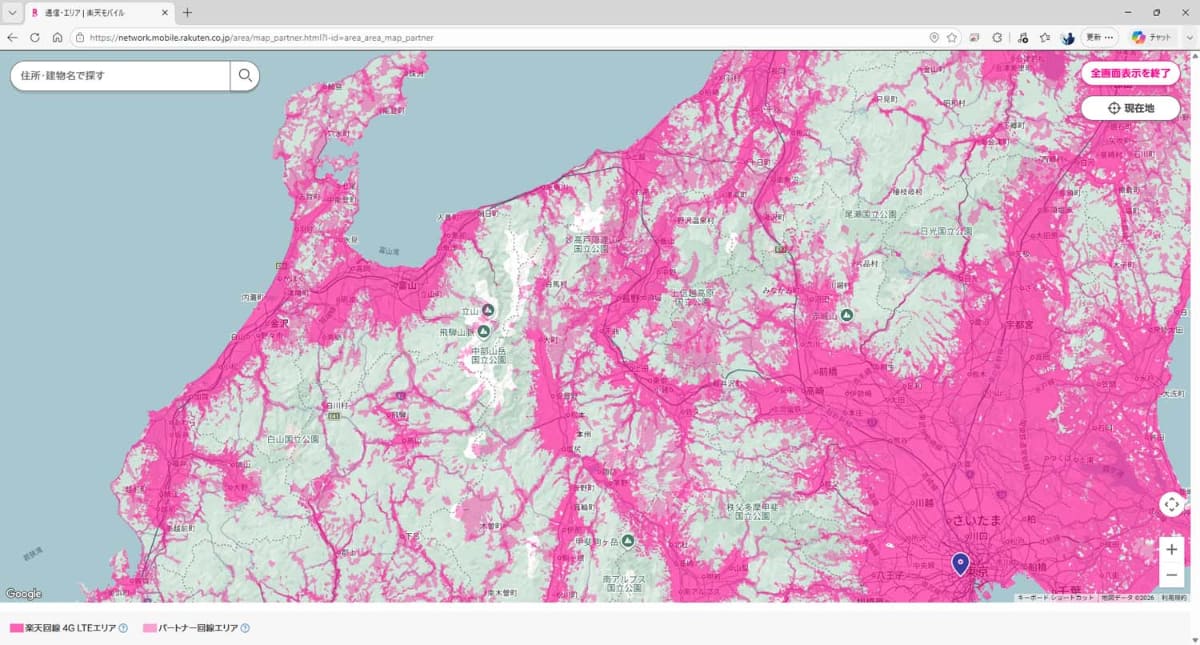Click the さいたま city label
This screenshot has width=1200, height=645.
coord(977,522)
